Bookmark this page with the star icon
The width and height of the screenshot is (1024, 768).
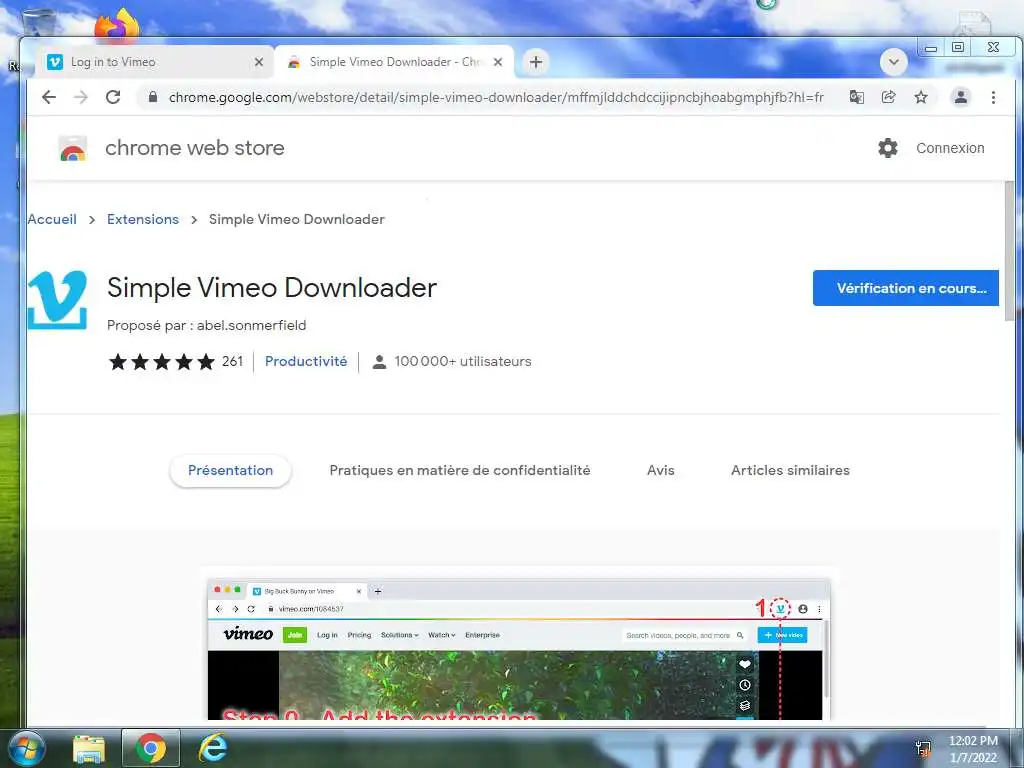[921, 97]
